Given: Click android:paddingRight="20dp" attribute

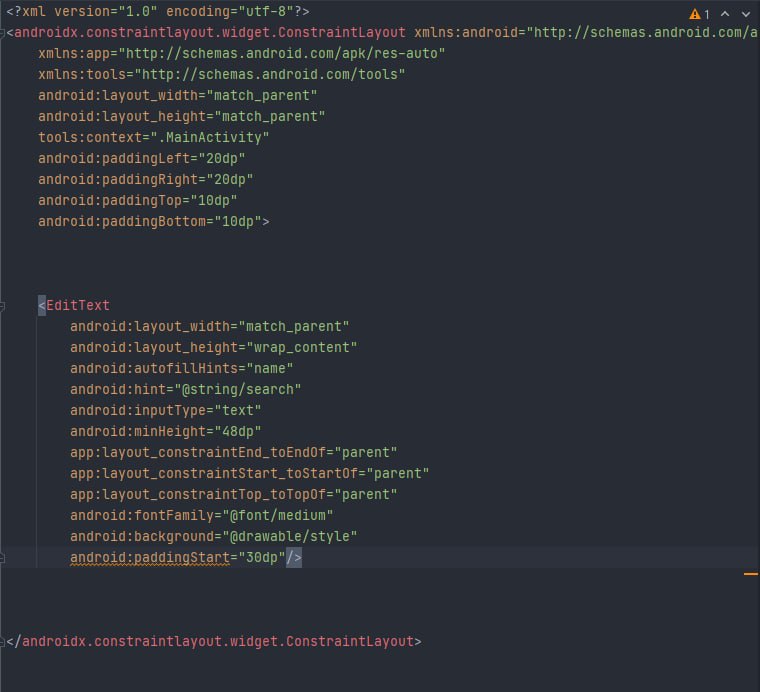Looking at the screenshot, I should pos(145,179).
